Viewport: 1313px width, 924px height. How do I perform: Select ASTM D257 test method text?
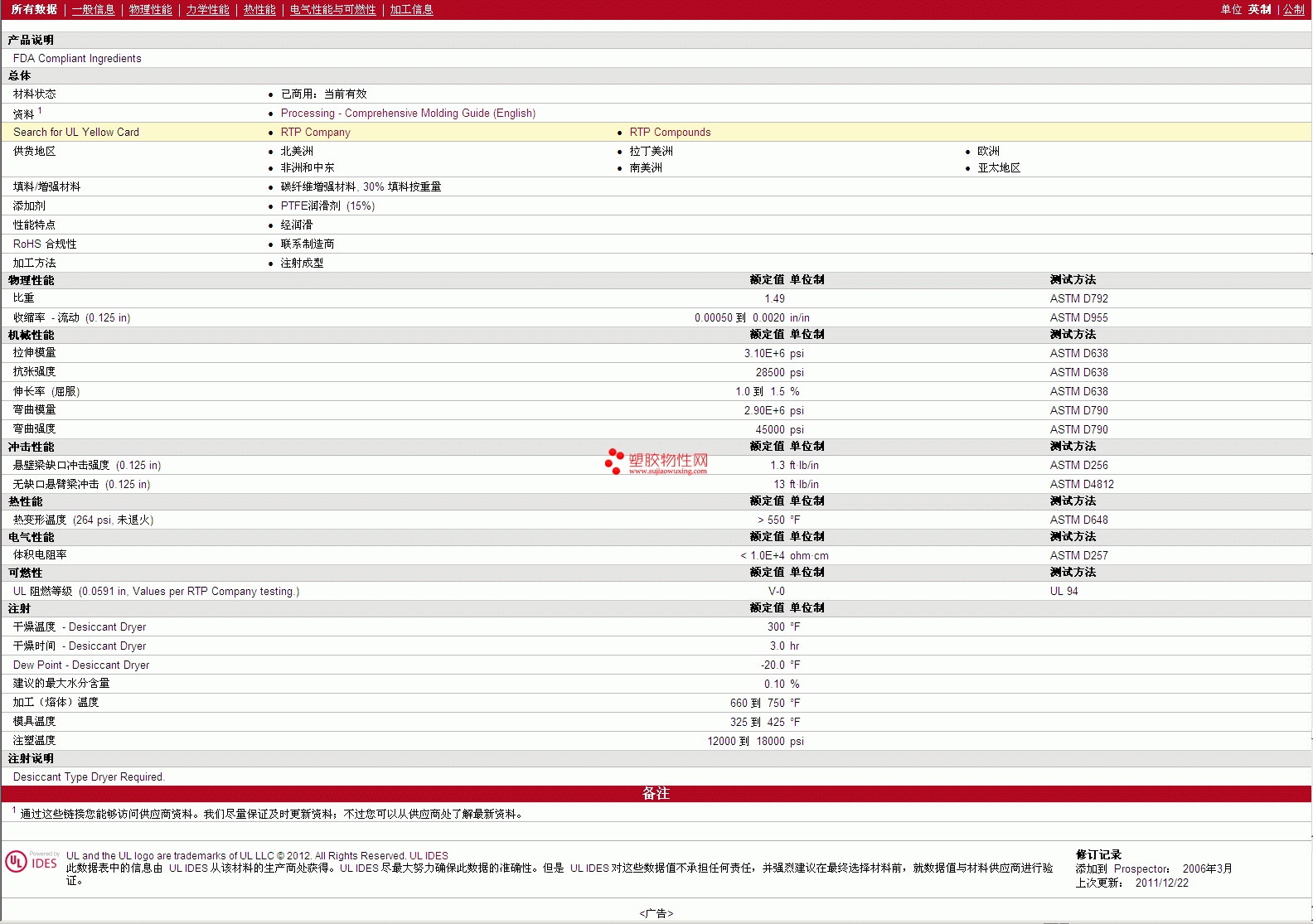click(x=1078, y=556)
